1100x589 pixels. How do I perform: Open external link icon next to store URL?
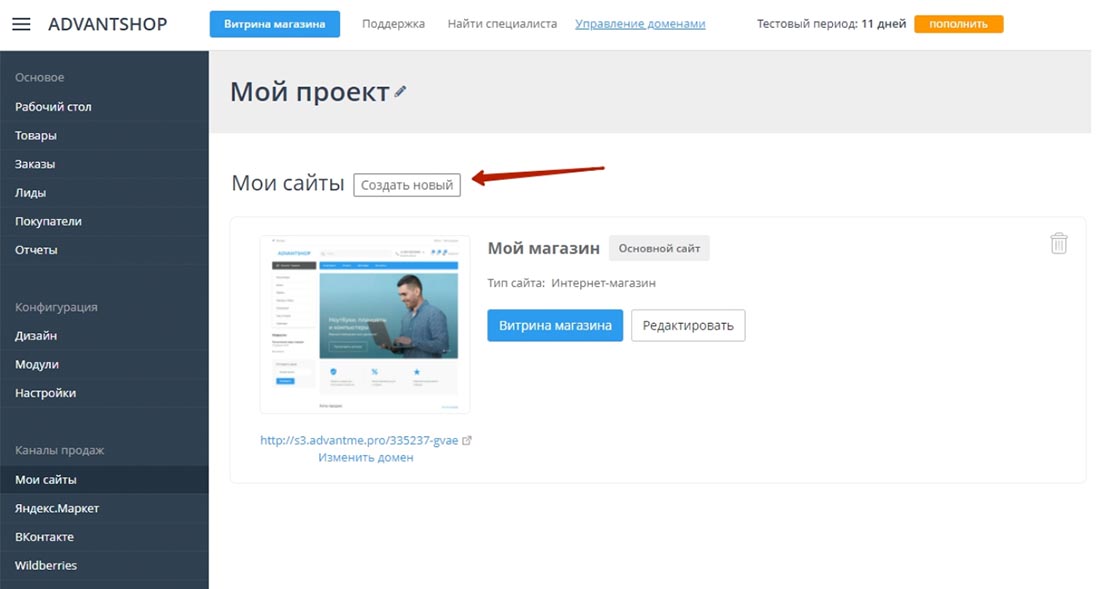pos(467,440)
